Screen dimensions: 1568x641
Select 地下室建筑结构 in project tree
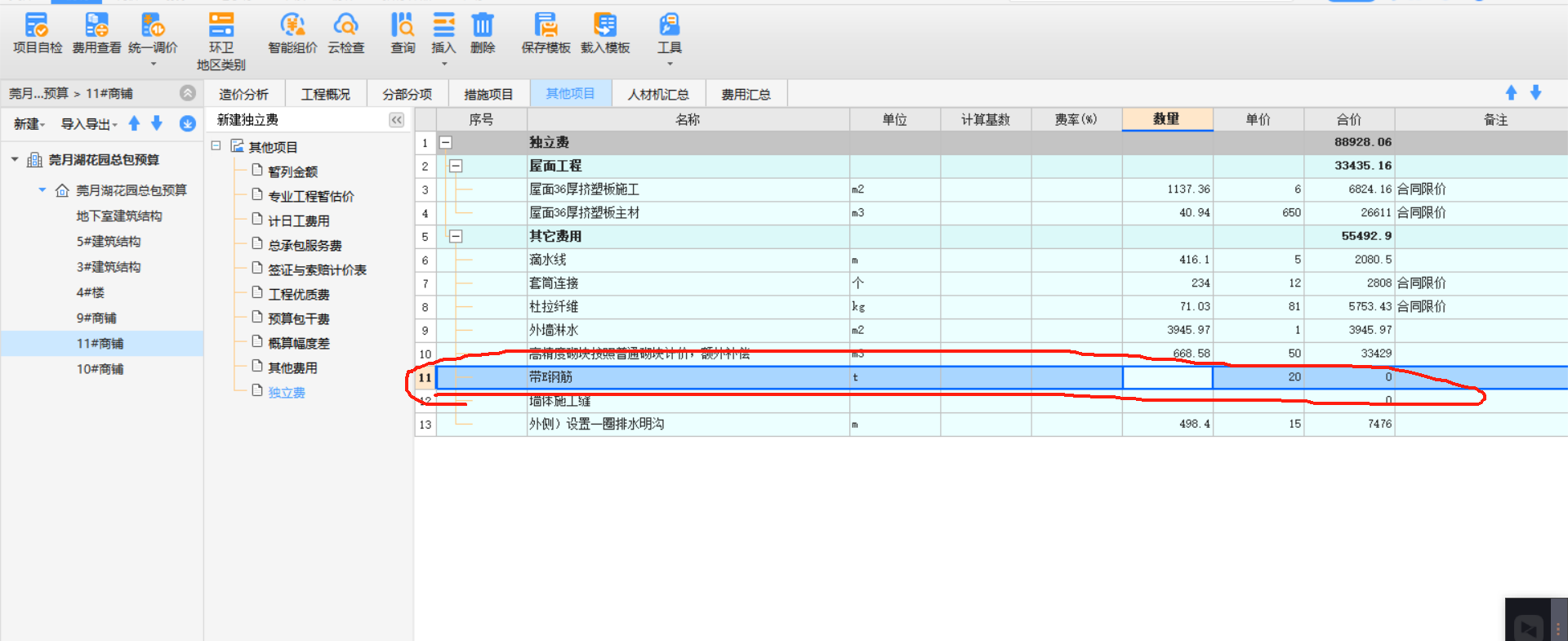tap(119, 216)
